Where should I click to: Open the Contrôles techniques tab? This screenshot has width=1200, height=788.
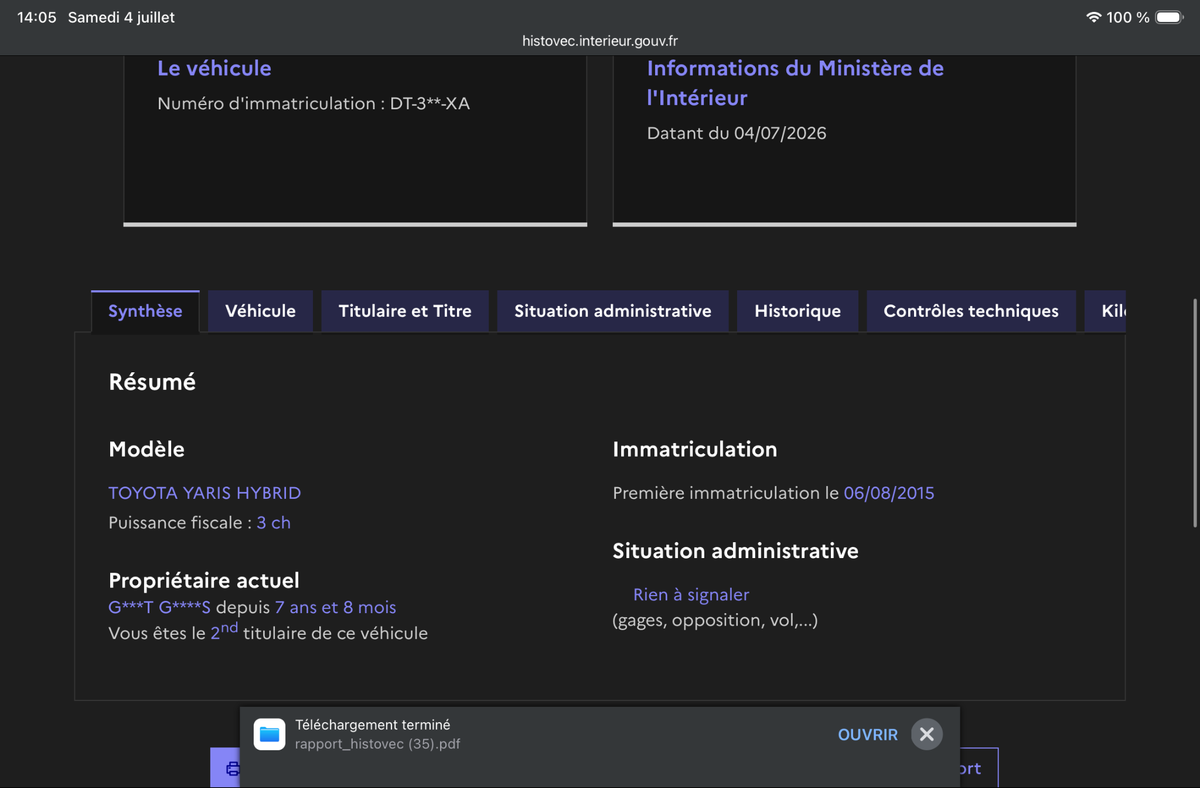[971, 311]
